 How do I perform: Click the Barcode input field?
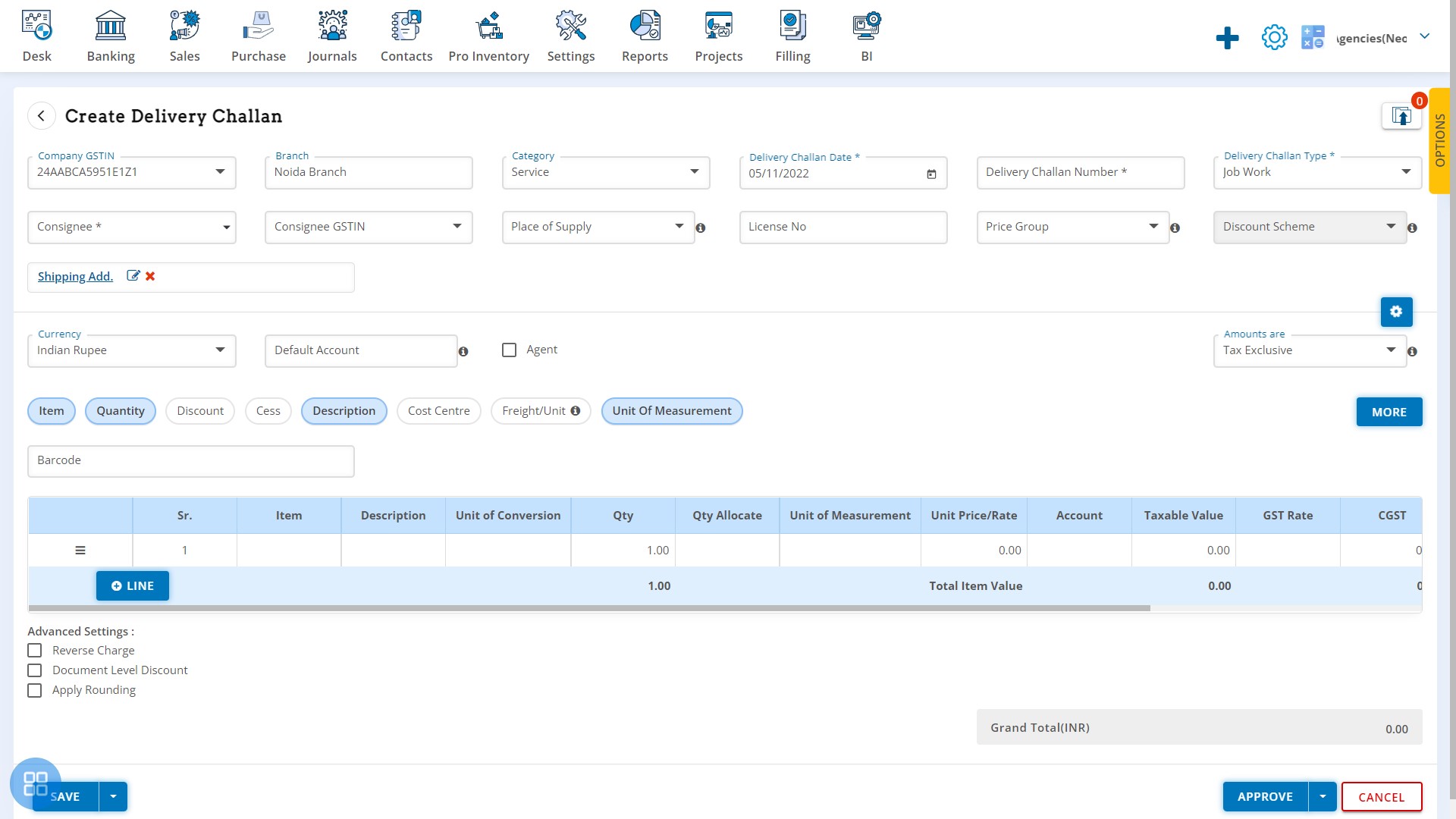[190, 460]
